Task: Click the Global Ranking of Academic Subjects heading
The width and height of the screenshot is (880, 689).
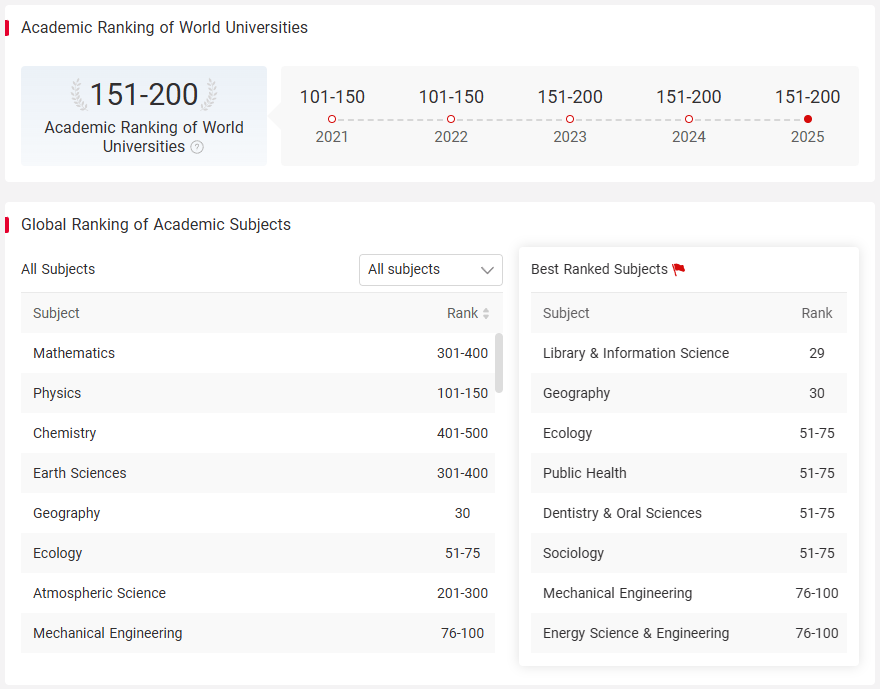Action: [156, 224]
